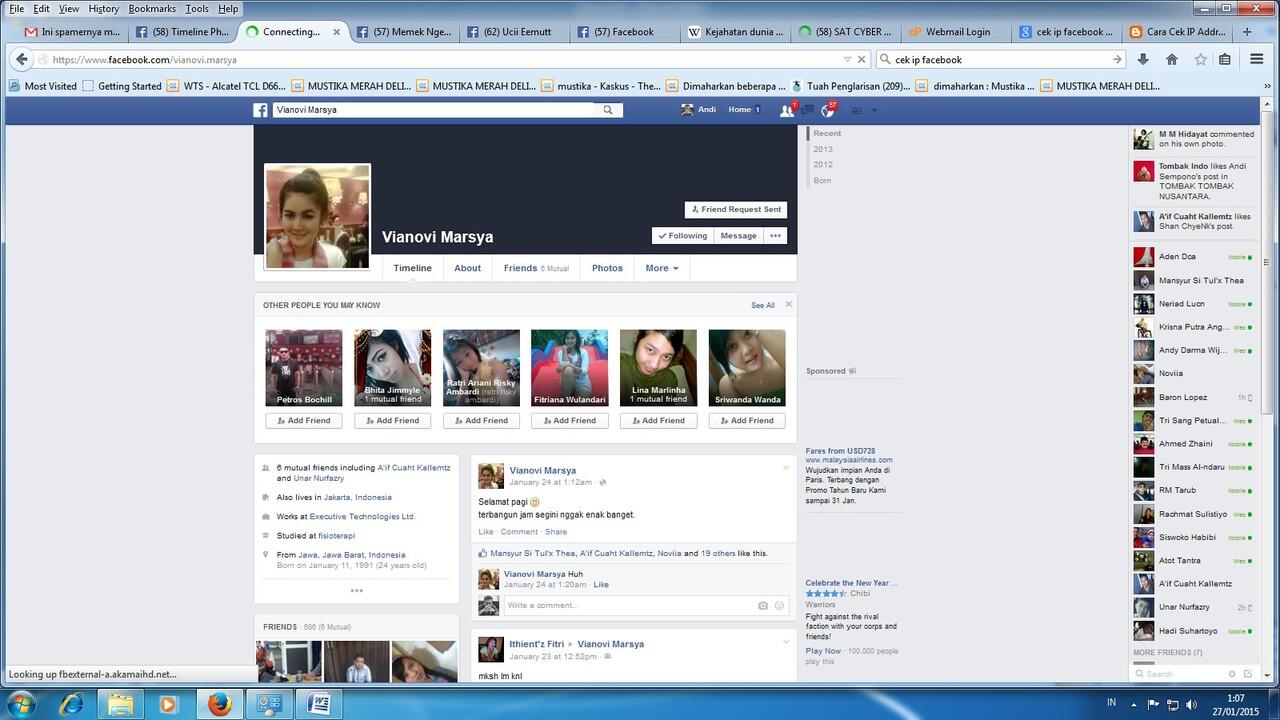This screenshot has height=720, width=1280.
Task: Open chat with Baron Lopez
Action: [x=1193, y=397]
